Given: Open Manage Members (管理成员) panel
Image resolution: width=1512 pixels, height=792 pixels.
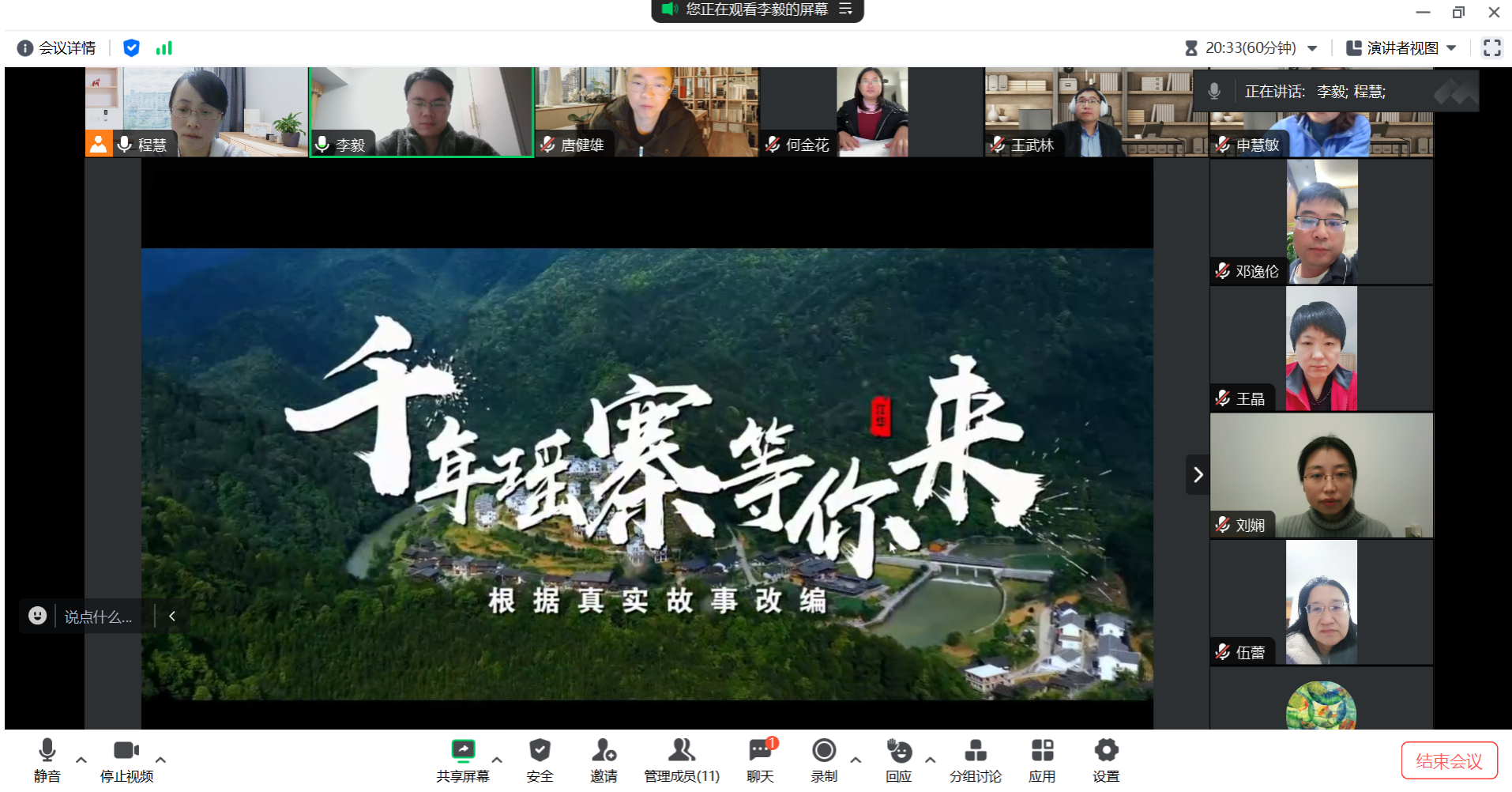Looking at the screenshot, I should point(681,751).
